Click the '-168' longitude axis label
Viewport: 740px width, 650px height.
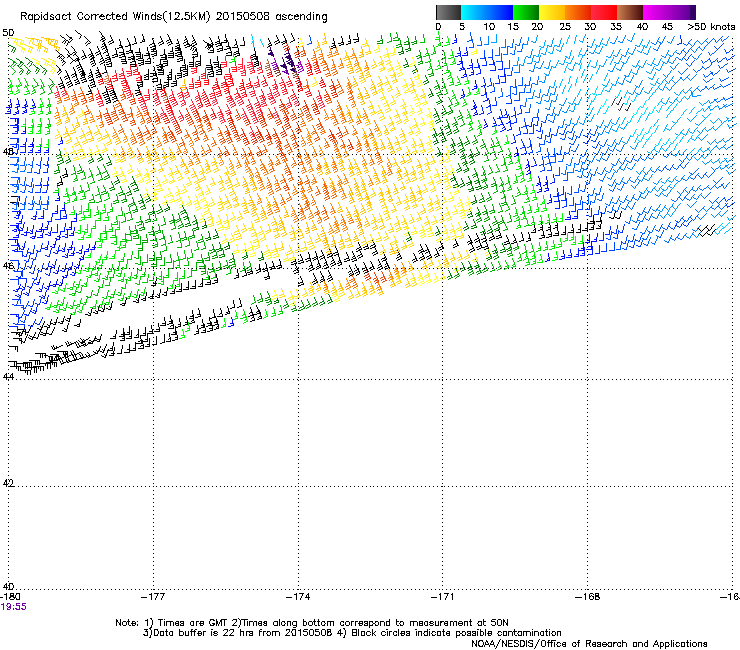(x=588, y=597)
